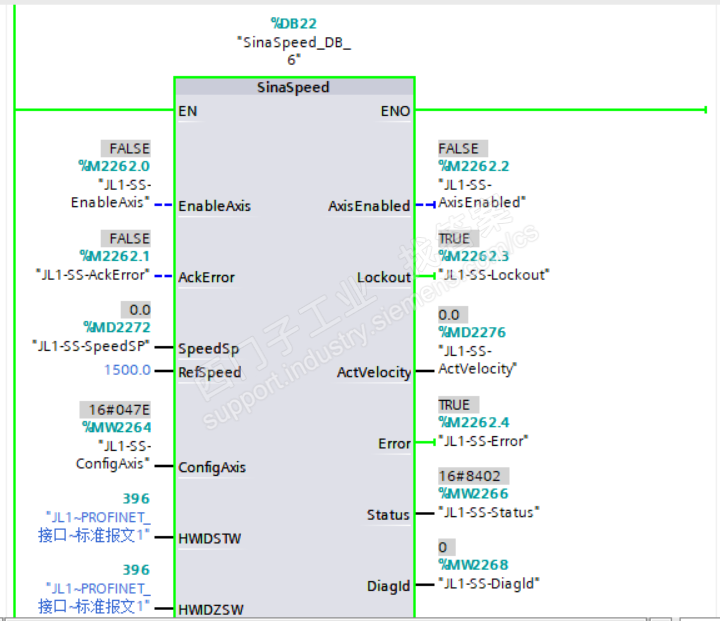720x621 pixels.
Task: Select the SinaSpeed block title
Action: [x=293, y=87]
